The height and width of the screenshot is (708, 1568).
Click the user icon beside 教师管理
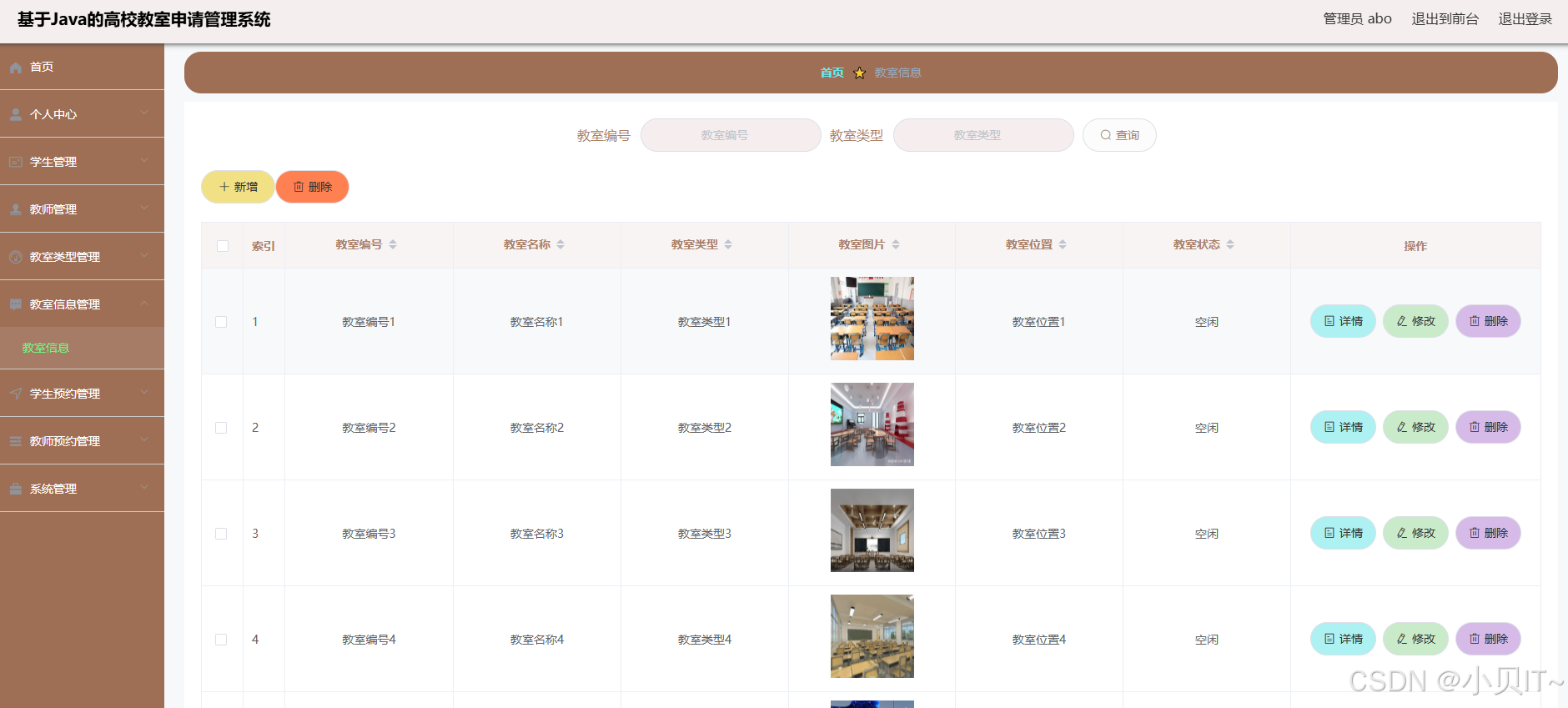(x=16, y=210)
